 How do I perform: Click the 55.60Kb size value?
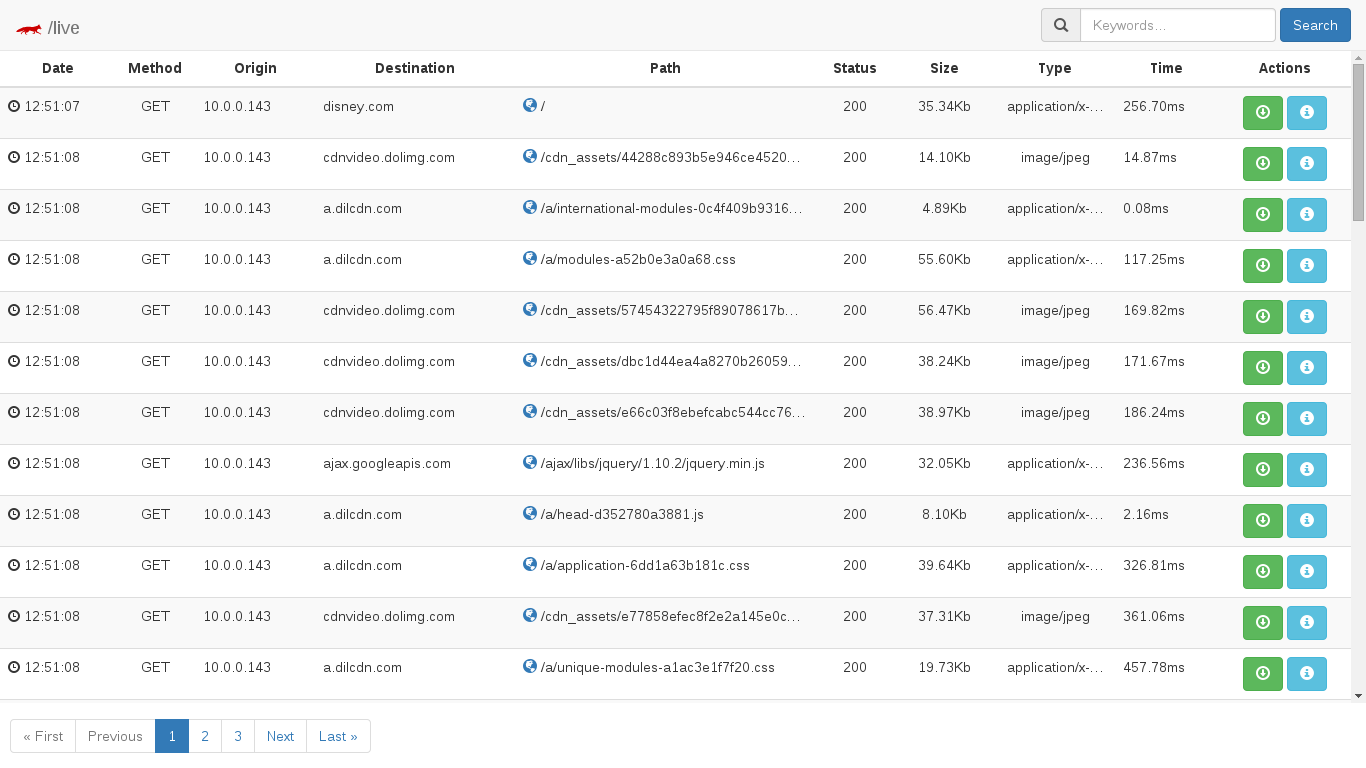[x=944, y=259]
